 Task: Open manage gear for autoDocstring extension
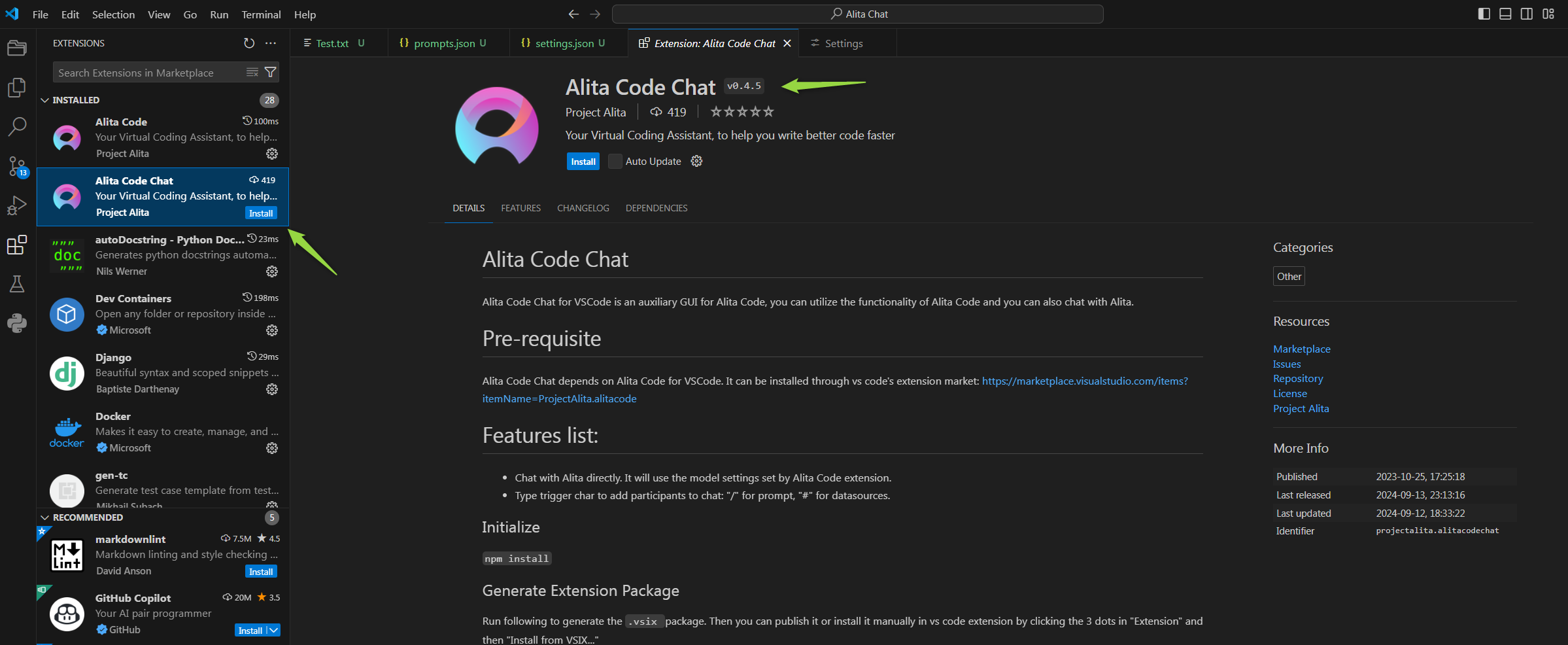click(x=272, y=271)
